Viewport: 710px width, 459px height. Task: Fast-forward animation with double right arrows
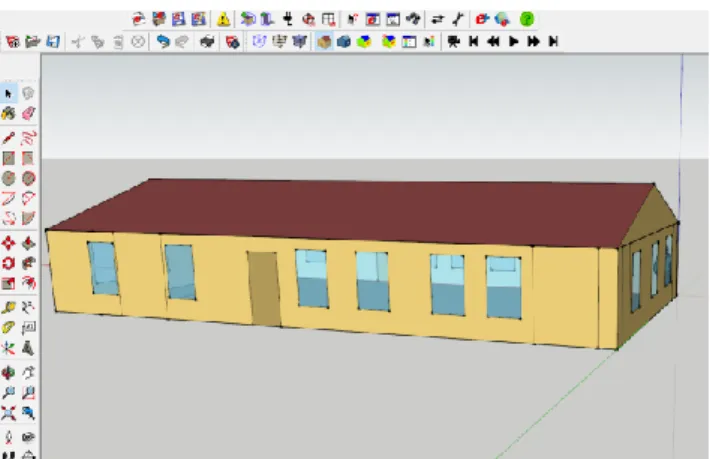tap(533, 42)
